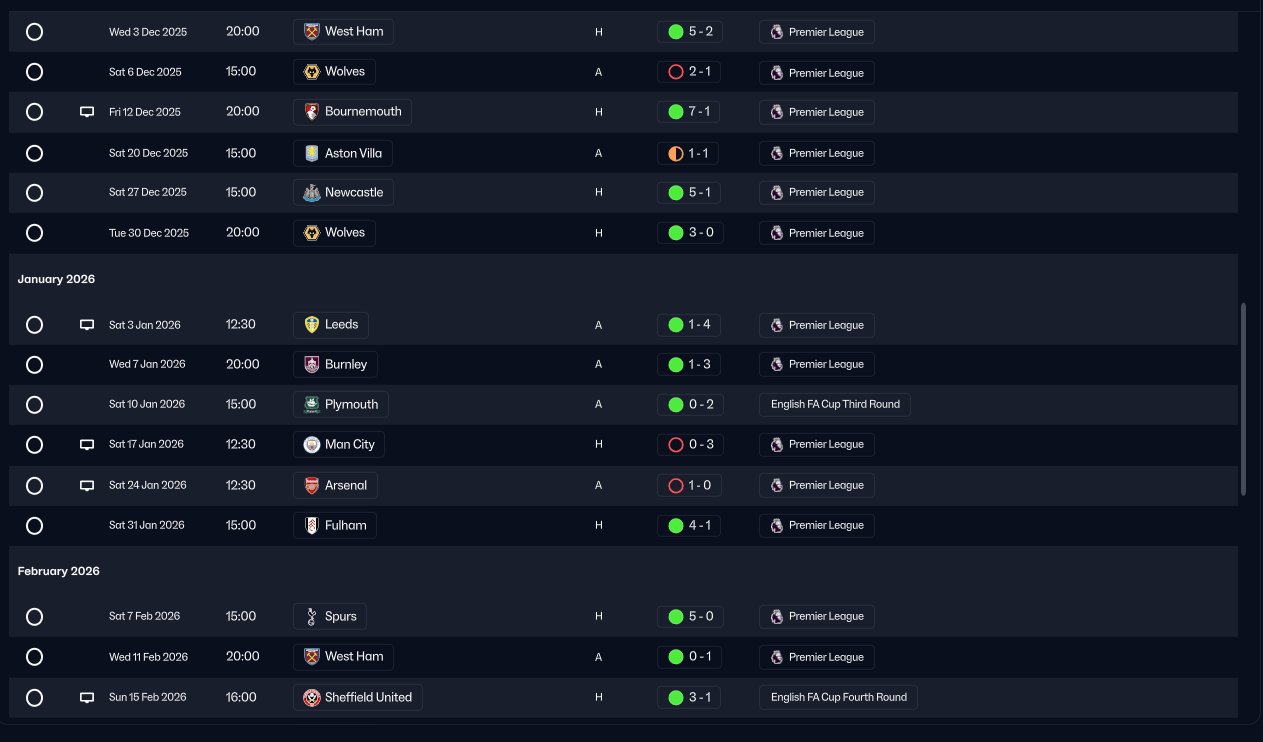Select the radio circle for the Newcastle fixture
1263x742 pixels.
(34, 193)
